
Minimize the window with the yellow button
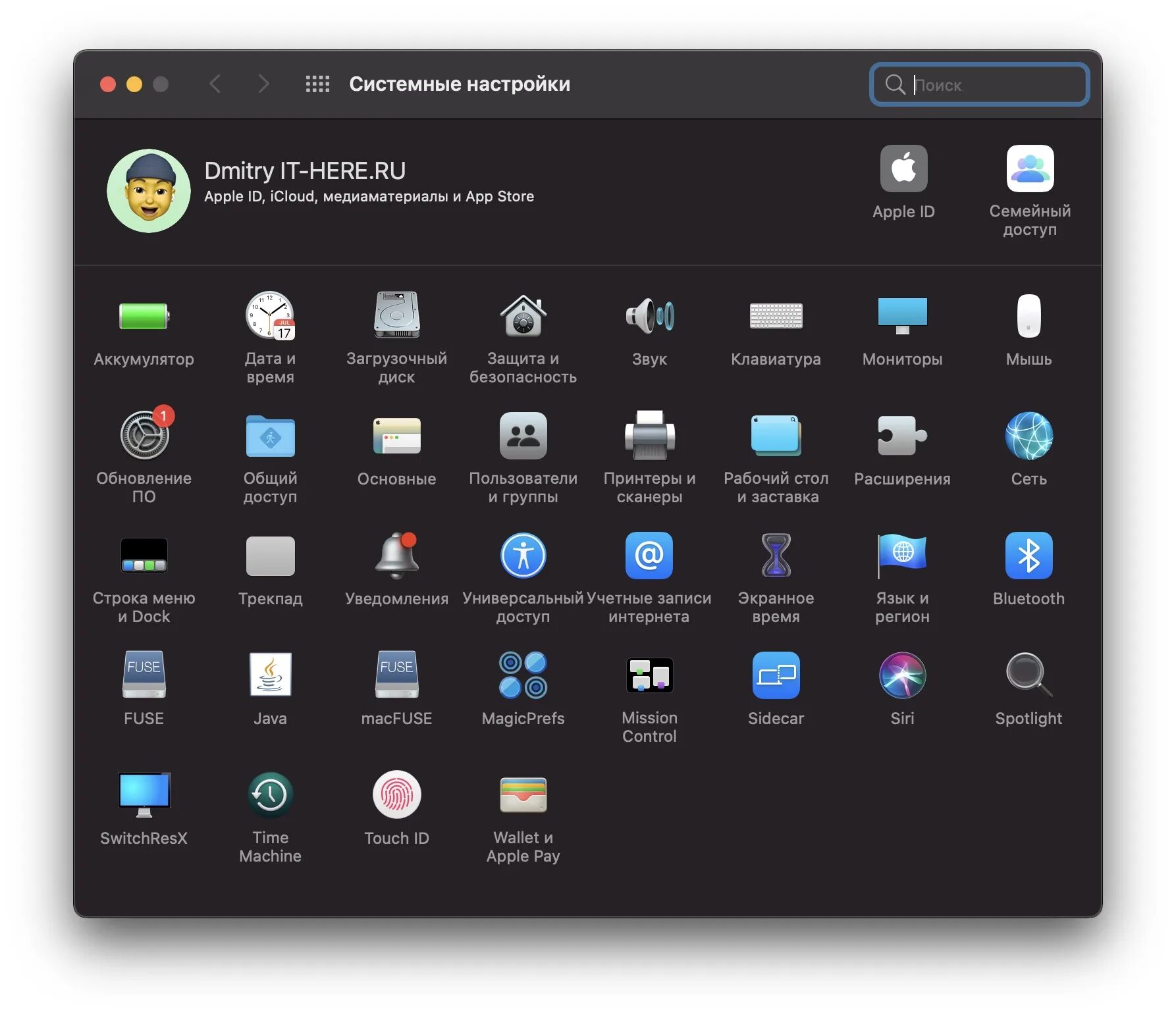[134, 84]
